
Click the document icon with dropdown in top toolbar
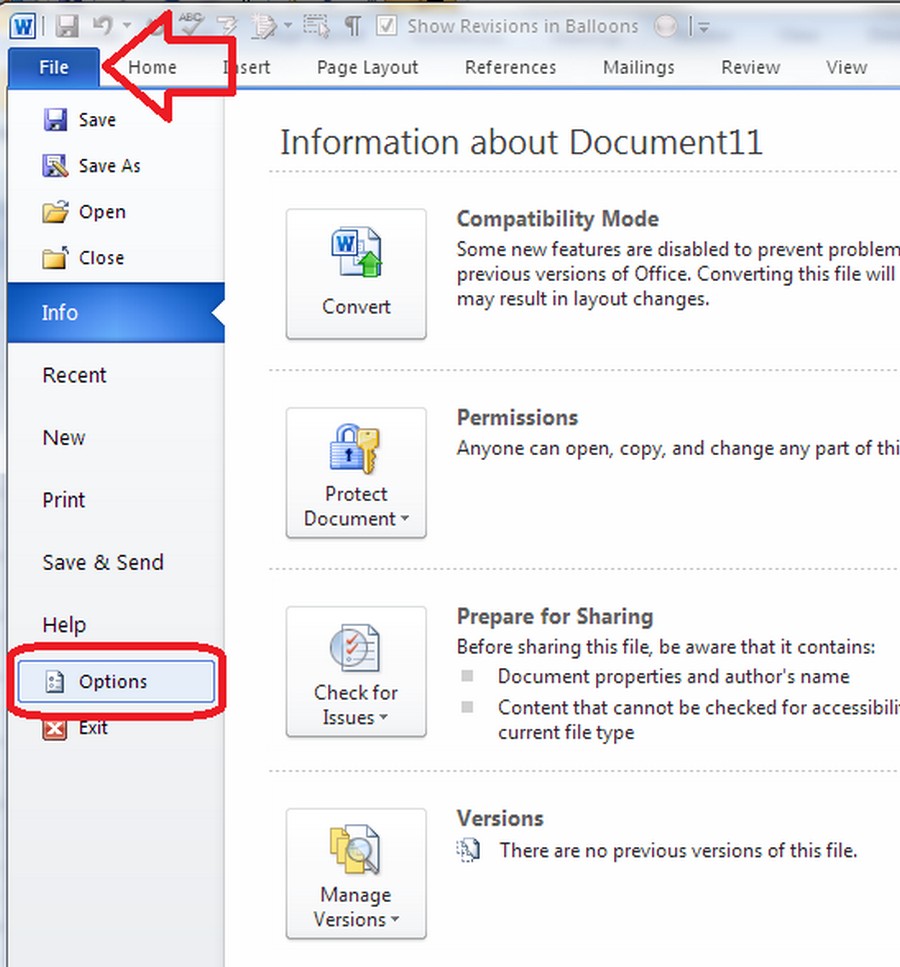265,27
